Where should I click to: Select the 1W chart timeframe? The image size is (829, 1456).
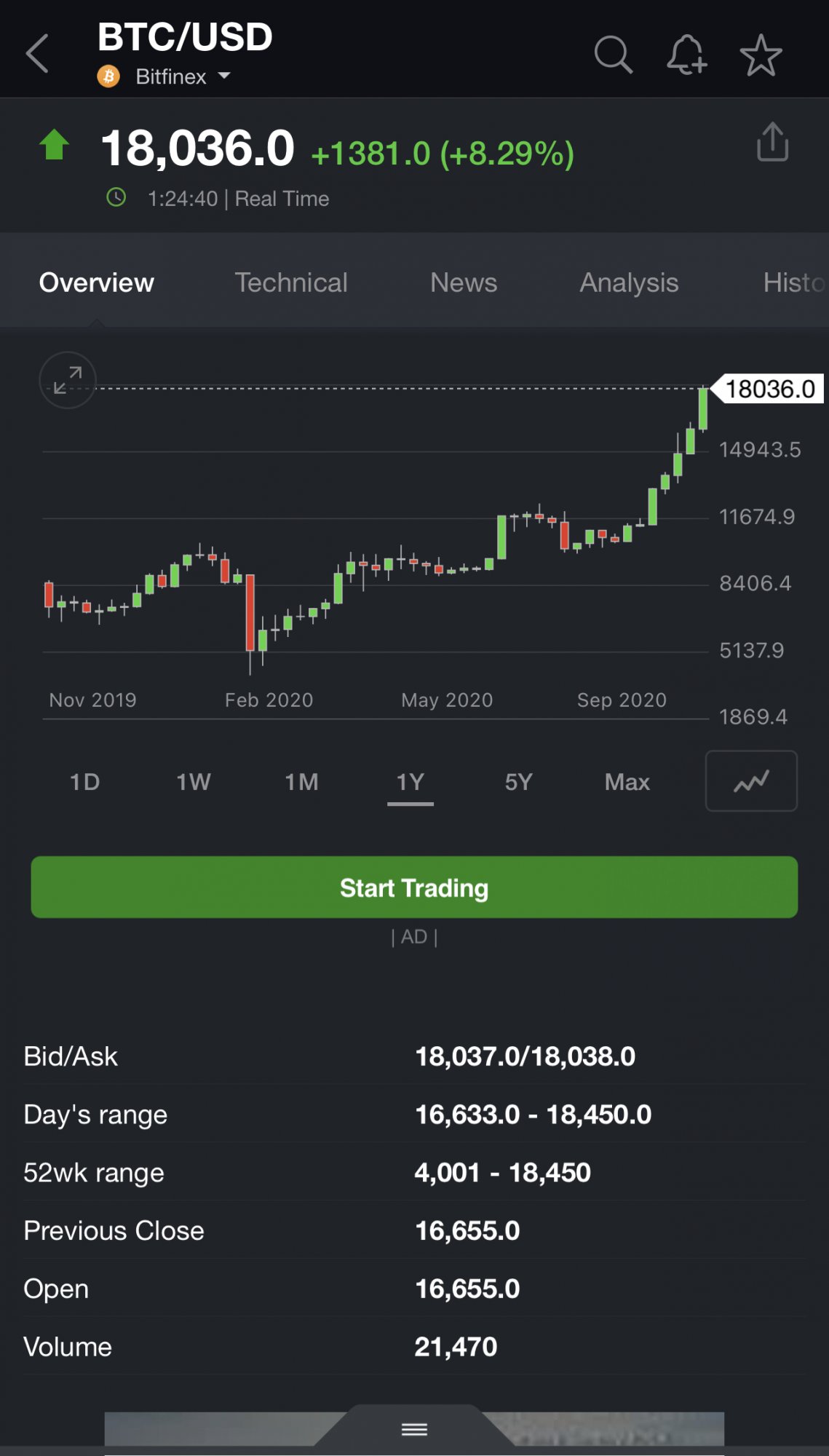pos(194,782)
